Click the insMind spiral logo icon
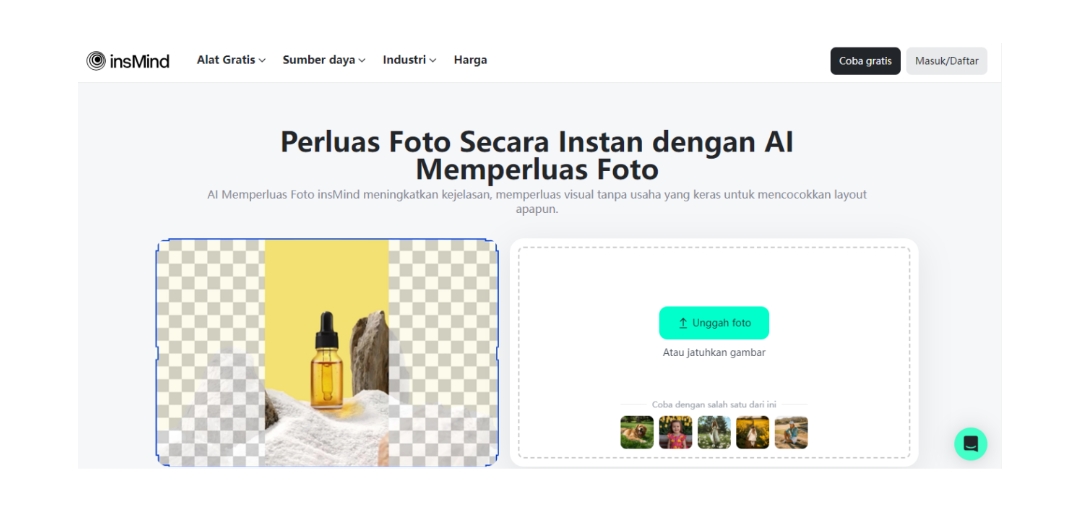Image resolution: width=1080 pixels, height=526 pixels. pyautogui.click(x=96, y=61)
